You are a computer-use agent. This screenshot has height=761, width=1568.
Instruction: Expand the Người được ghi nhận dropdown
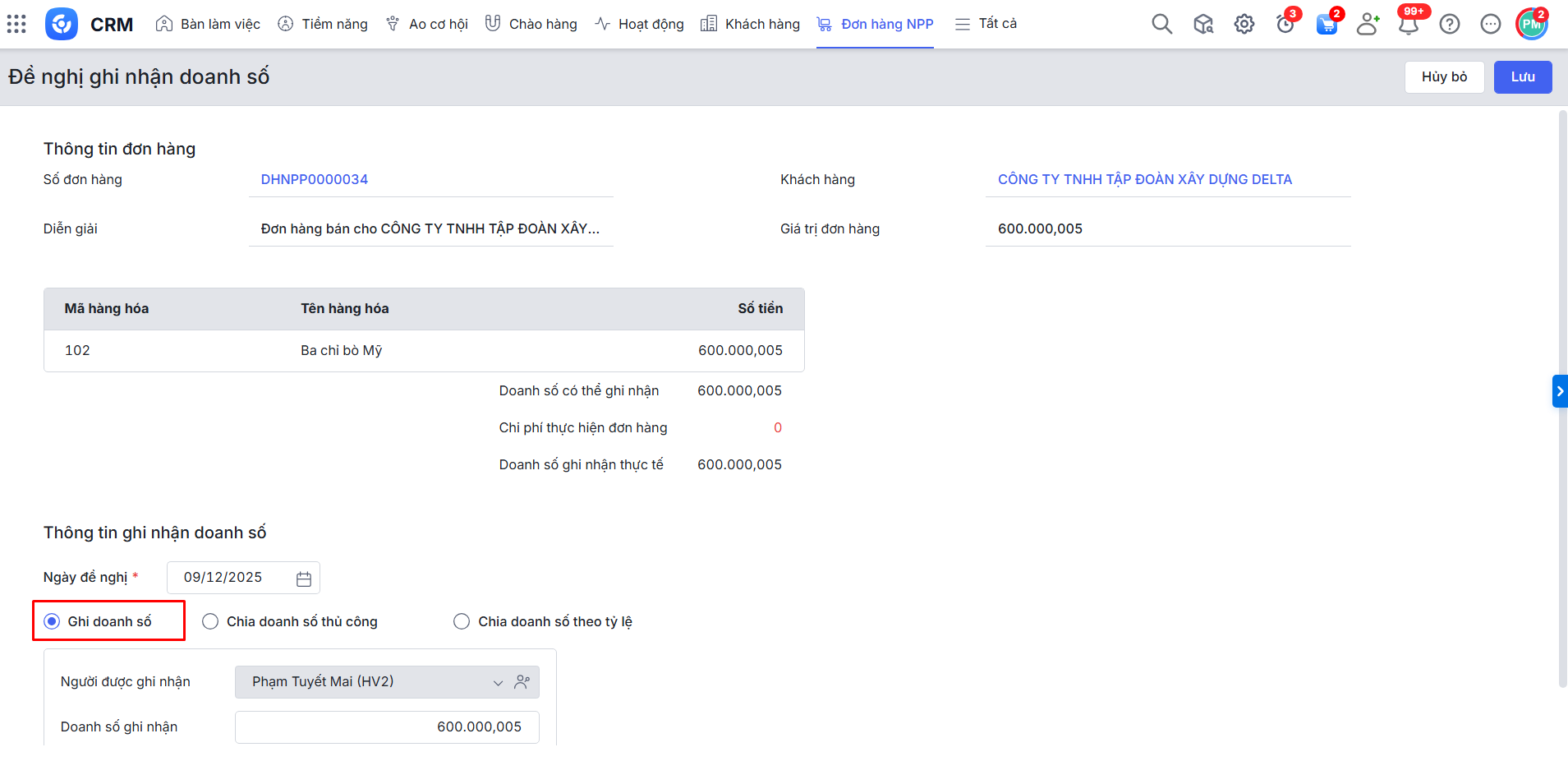coord(497,683)
